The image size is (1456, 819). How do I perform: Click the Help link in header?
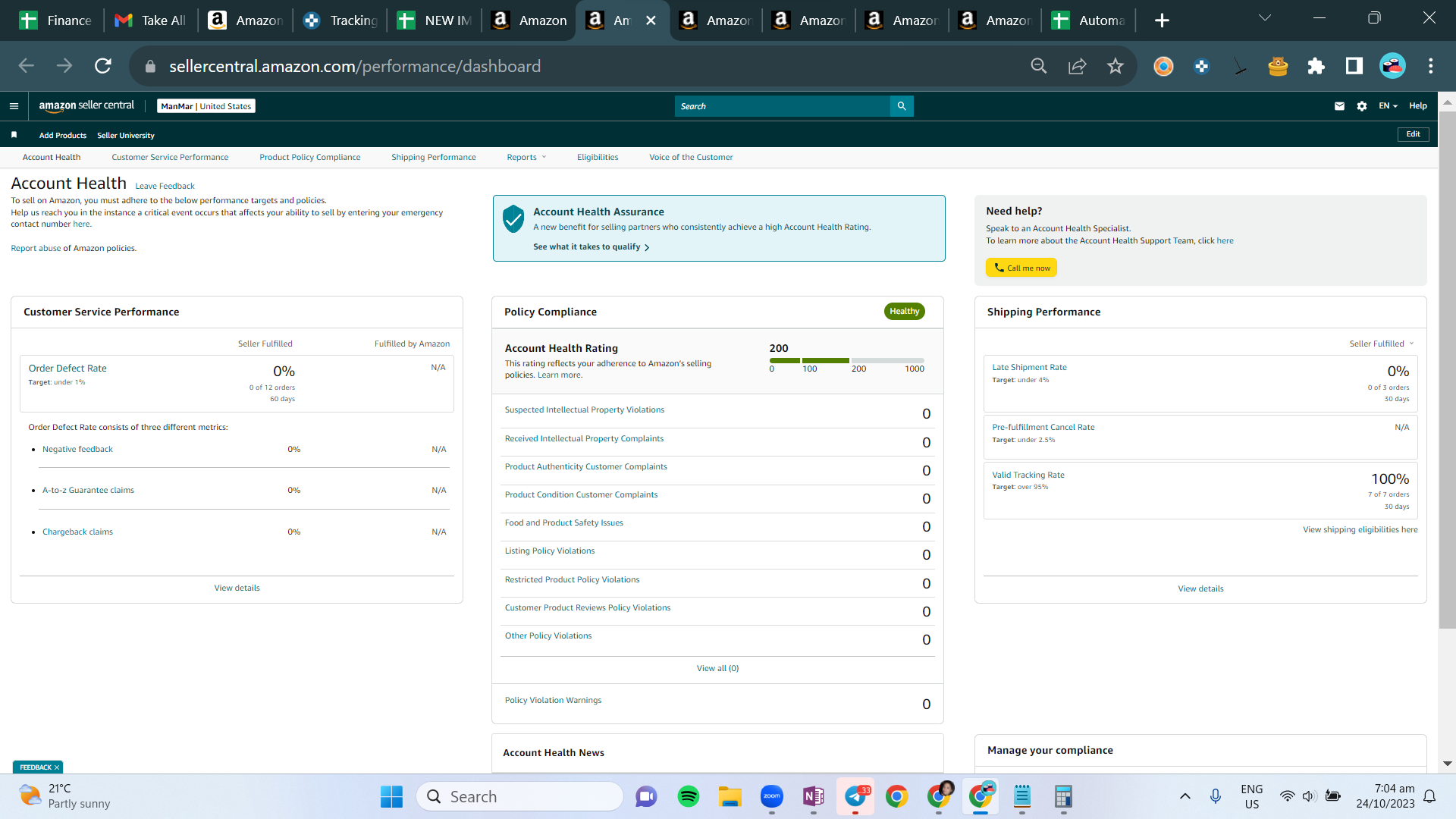click(x=1418, y=106)
